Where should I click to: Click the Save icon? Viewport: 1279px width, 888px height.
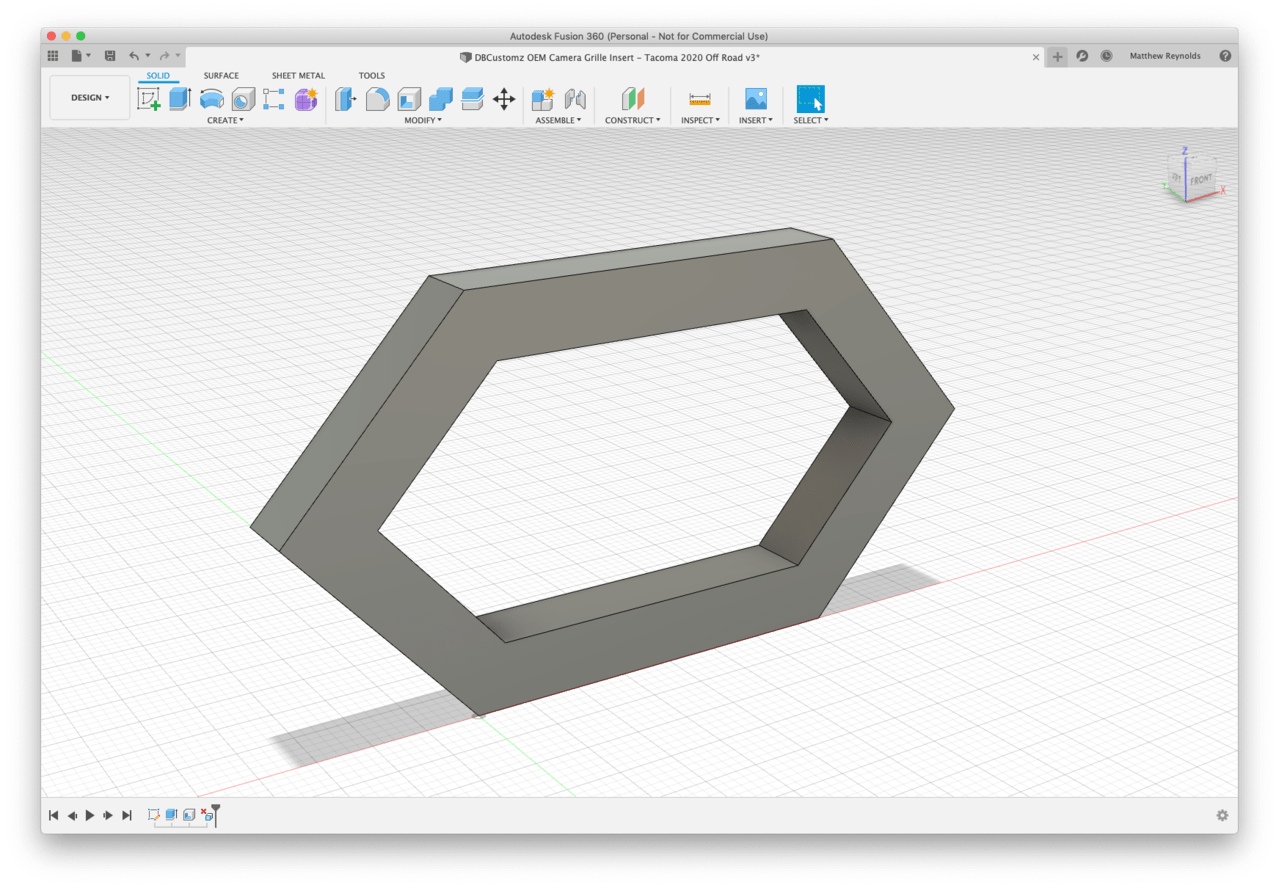click(x=110, y=56)
